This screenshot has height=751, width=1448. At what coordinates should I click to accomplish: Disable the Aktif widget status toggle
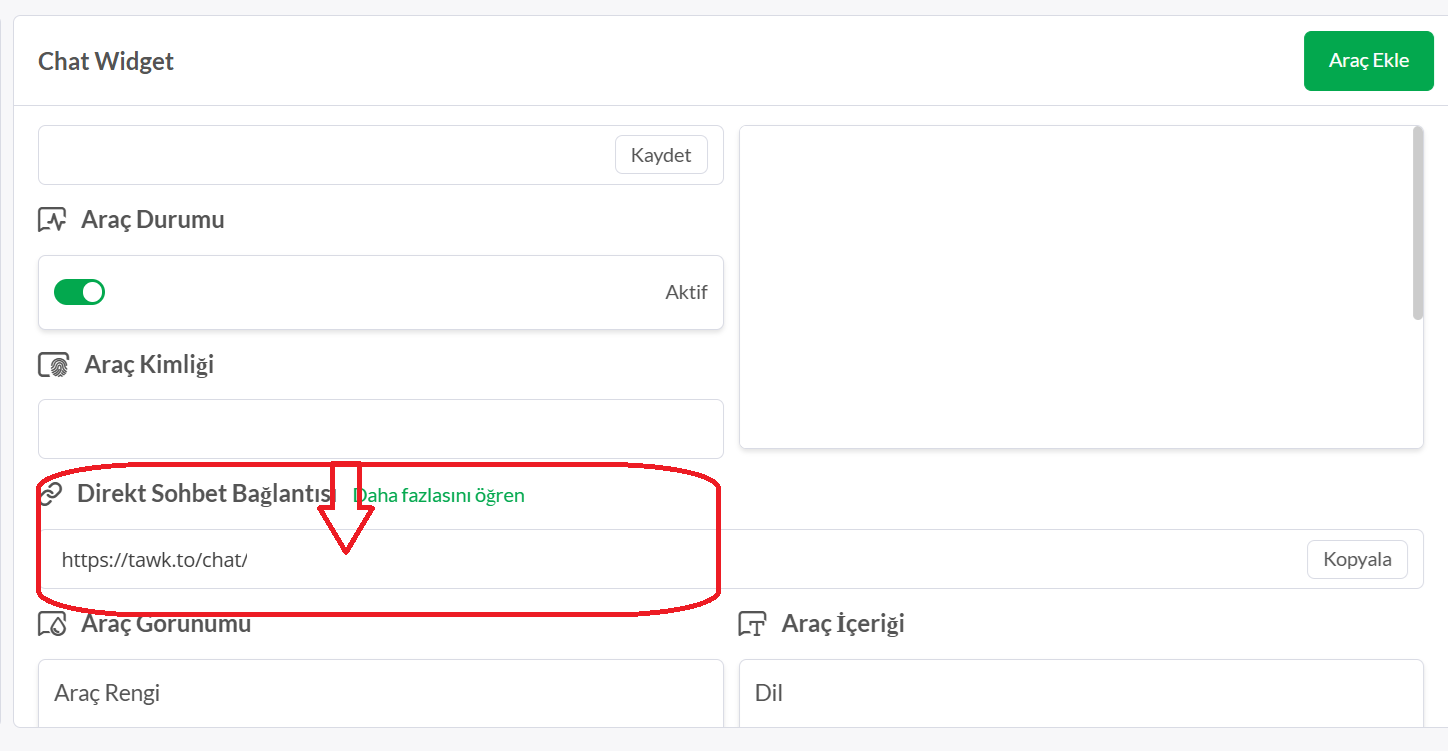click(x=79, y=292)
